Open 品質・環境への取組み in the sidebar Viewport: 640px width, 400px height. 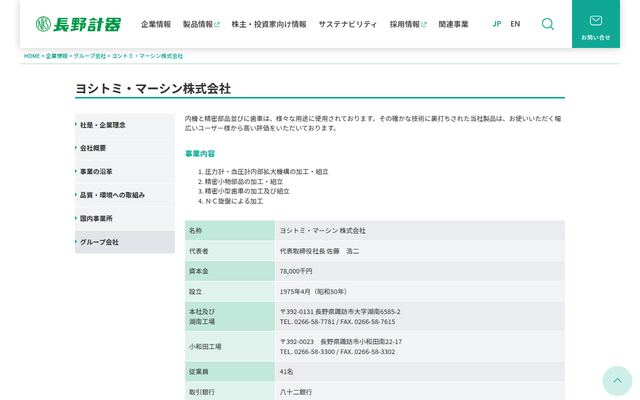[125, 195]
